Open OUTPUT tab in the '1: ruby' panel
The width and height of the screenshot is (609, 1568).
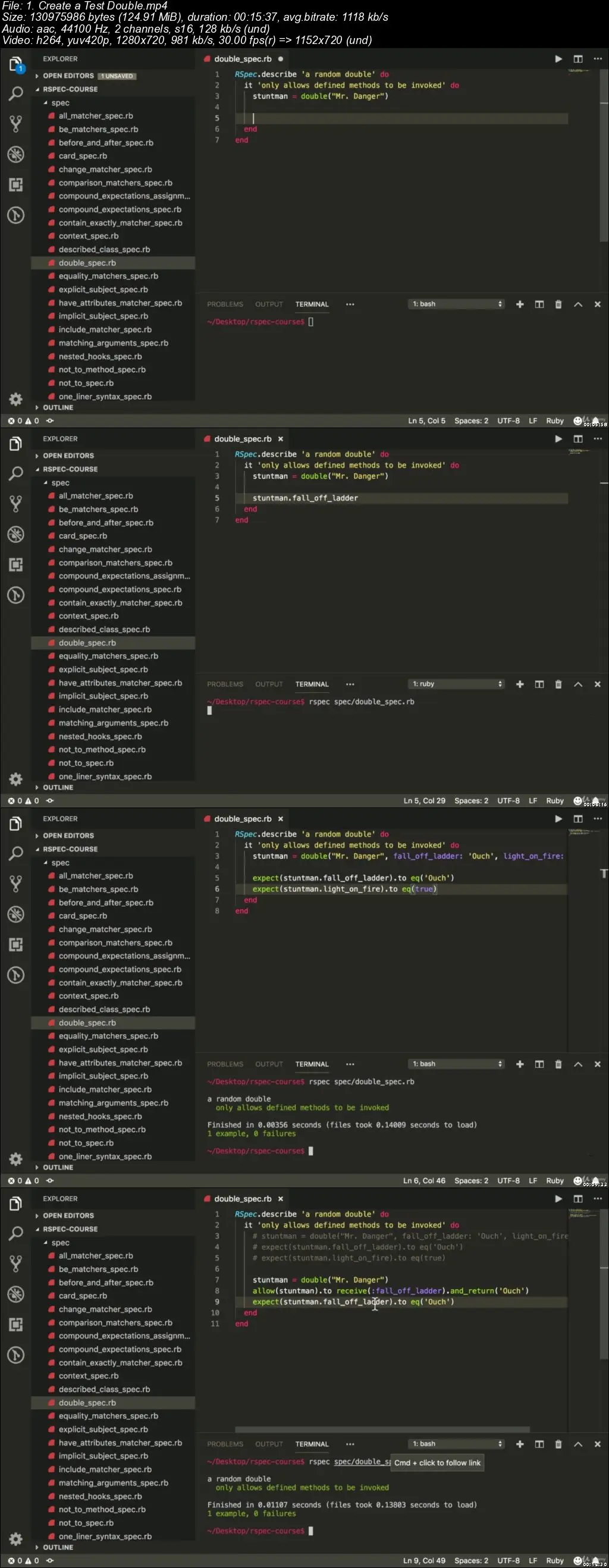click(x=269, y=684)
